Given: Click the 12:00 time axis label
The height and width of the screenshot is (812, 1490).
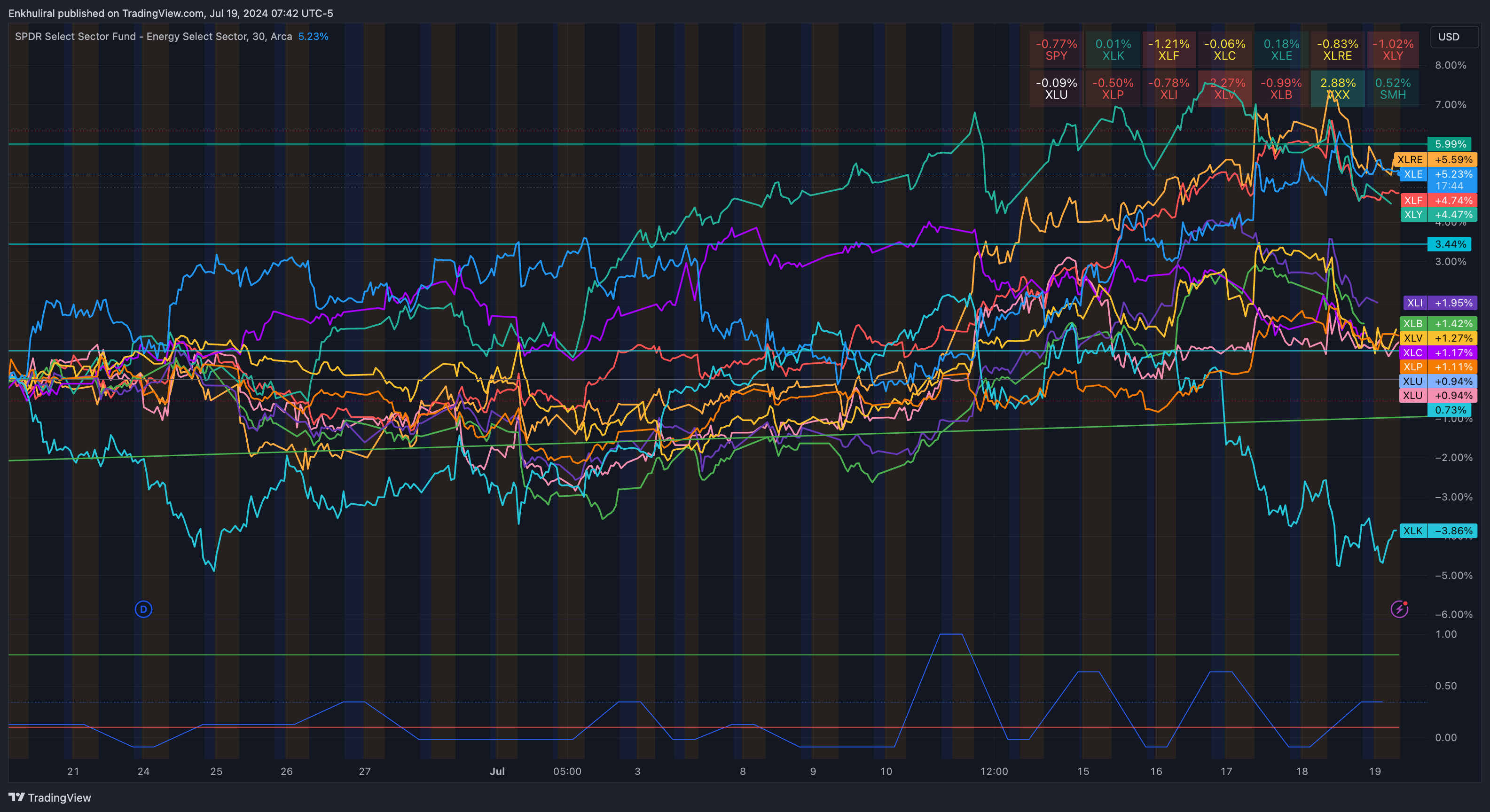Looking at the screenshot, I should point(994,771).
